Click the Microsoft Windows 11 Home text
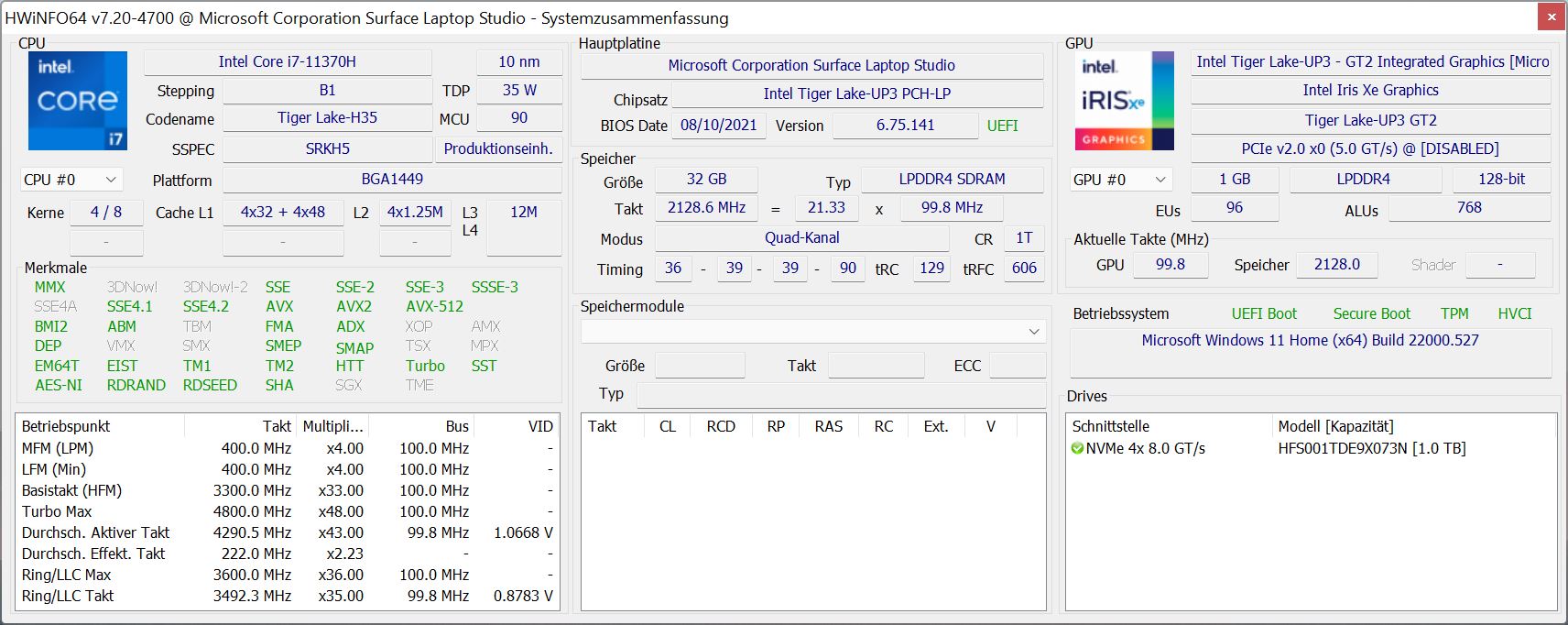Screen dimensions: 1568x625 1310,340
